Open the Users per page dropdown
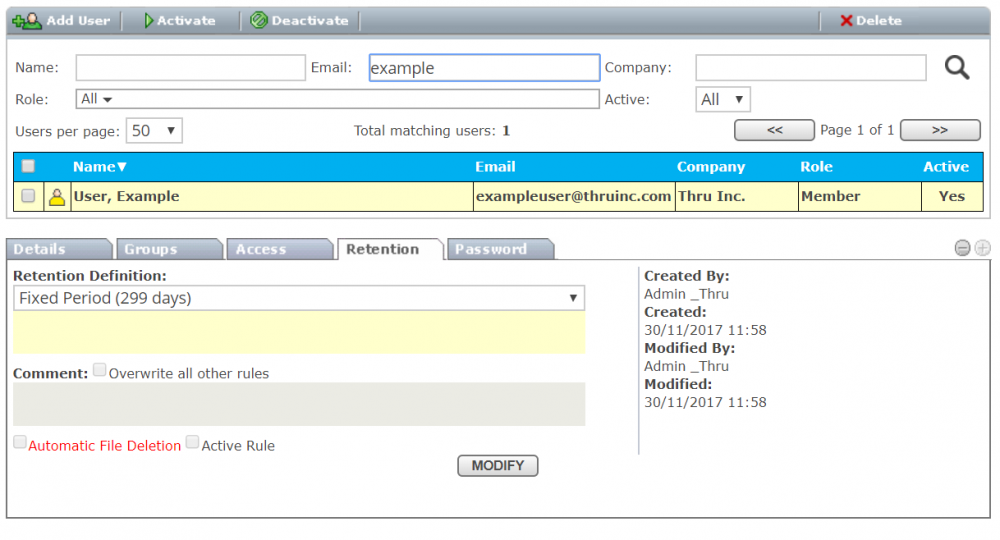 coord(154,131)
